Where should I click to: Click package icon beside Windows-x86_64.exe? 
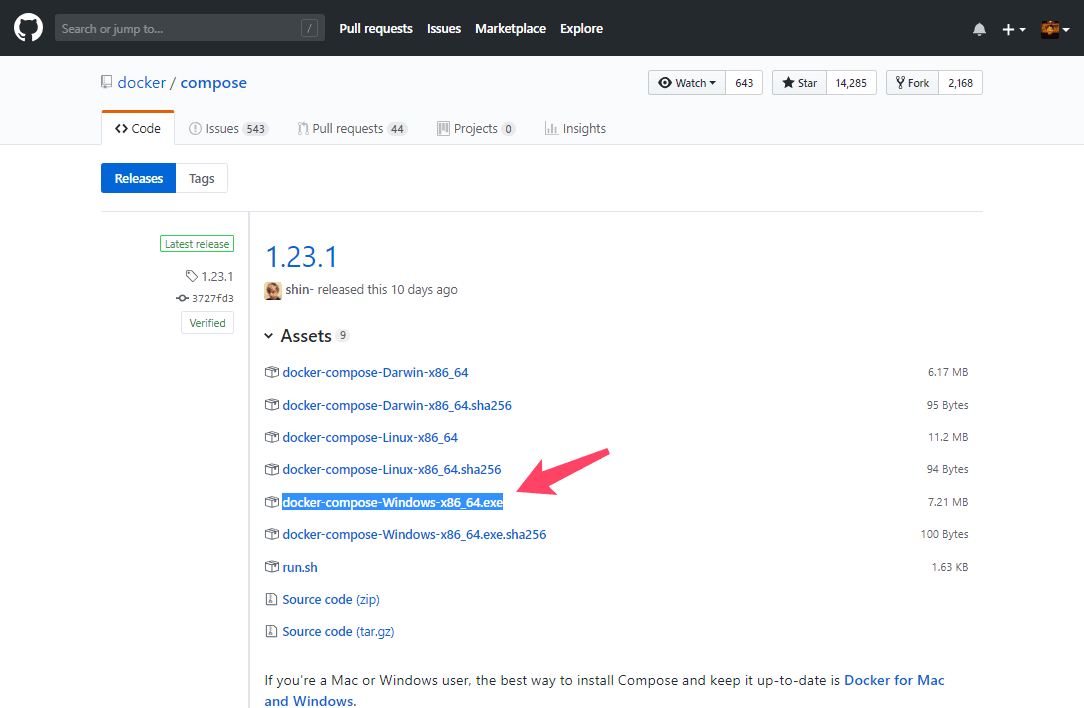point(272,502)
